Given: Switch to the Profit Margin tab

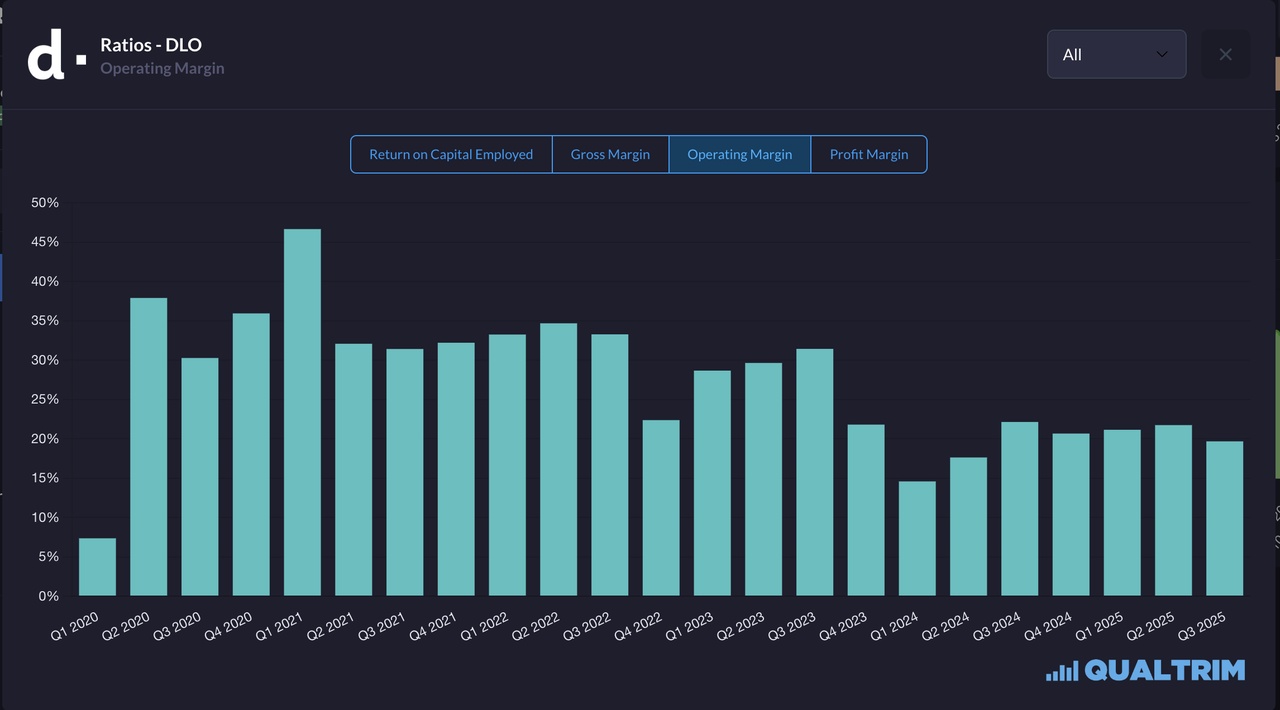Looking at the screenshot, I should pyautogui.click(x=869, y=154).
